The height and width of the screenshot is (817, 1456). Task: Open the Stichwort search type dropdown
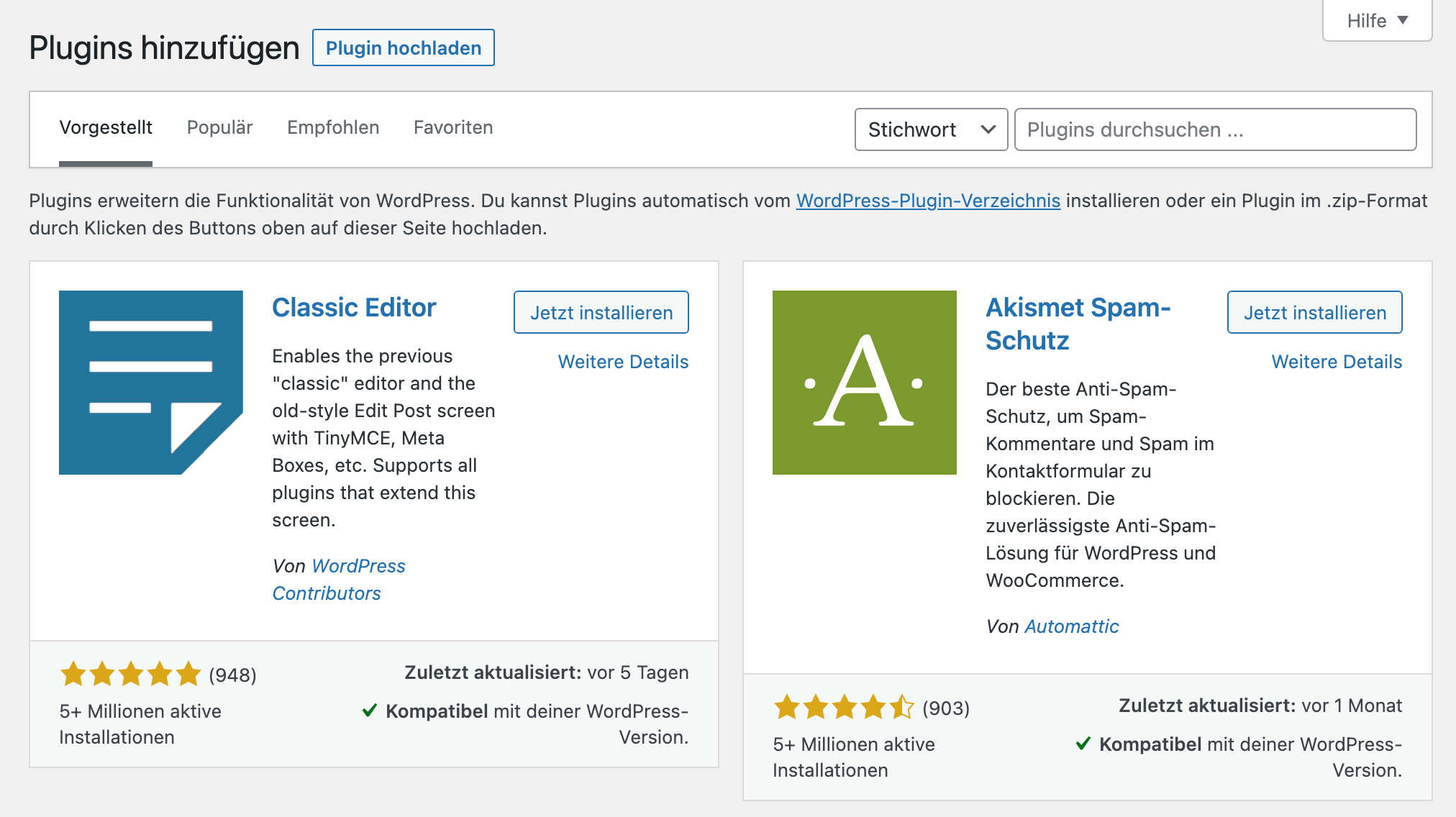931,129
